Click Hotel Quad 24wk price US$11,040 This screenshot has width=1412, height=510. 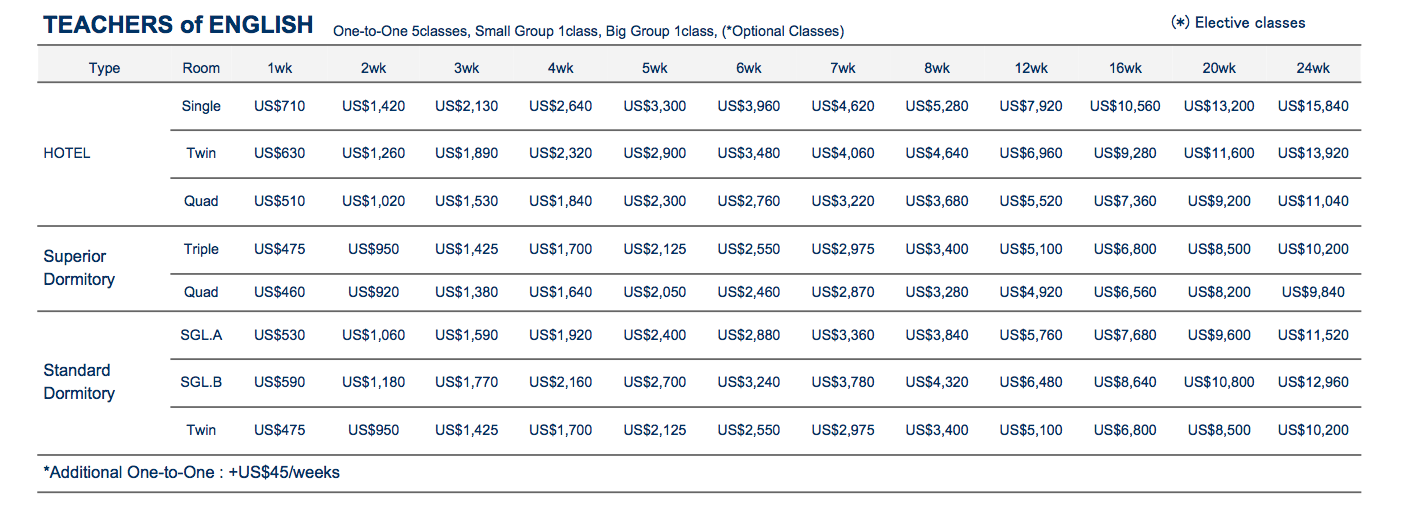[1313, 201]
